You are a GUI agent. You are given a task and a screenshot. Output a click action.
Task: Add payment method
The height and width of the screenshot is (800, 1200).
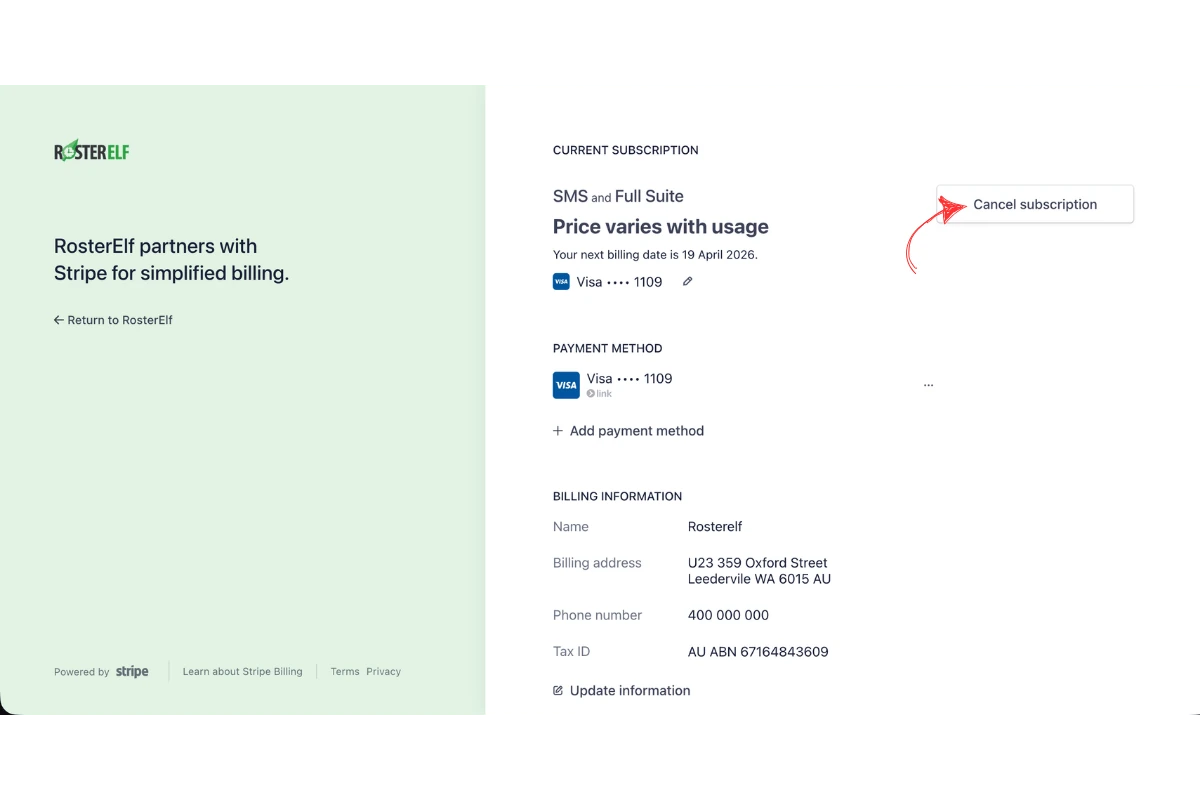click(628, 431)
